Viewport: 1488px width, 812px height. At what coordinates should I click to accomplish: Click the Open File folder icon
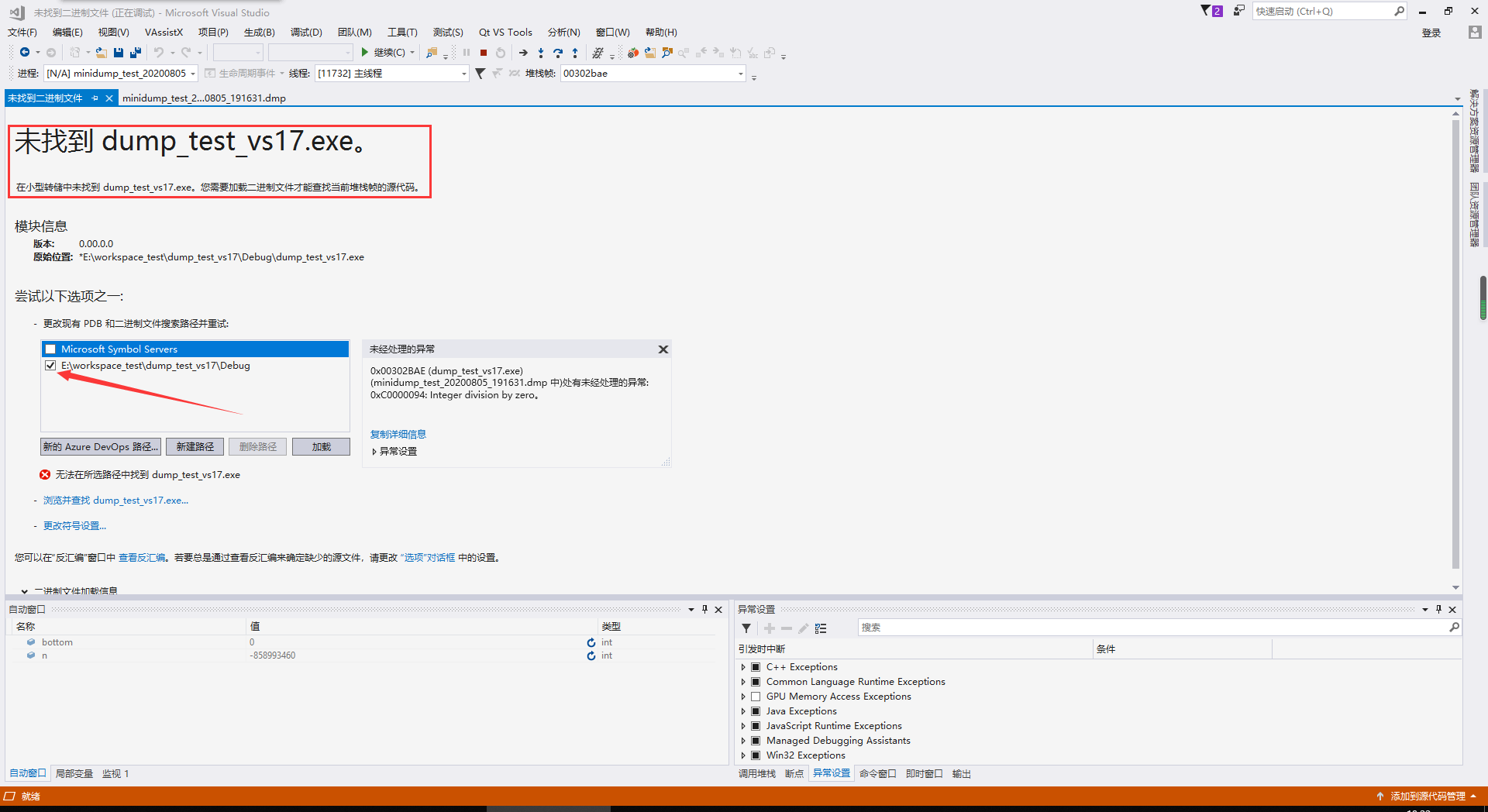pyautogui.click(x=102, y=53)
